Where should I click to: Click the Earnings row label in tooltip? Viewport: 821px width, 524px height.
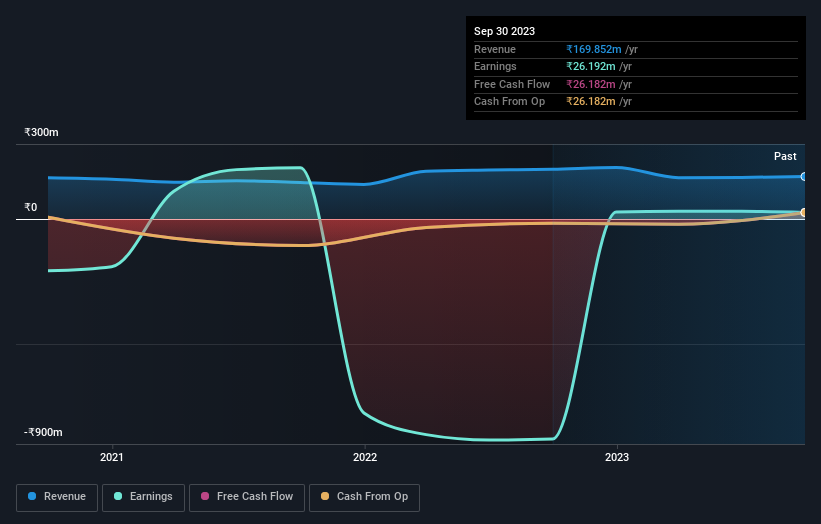(x=495, y=66)
